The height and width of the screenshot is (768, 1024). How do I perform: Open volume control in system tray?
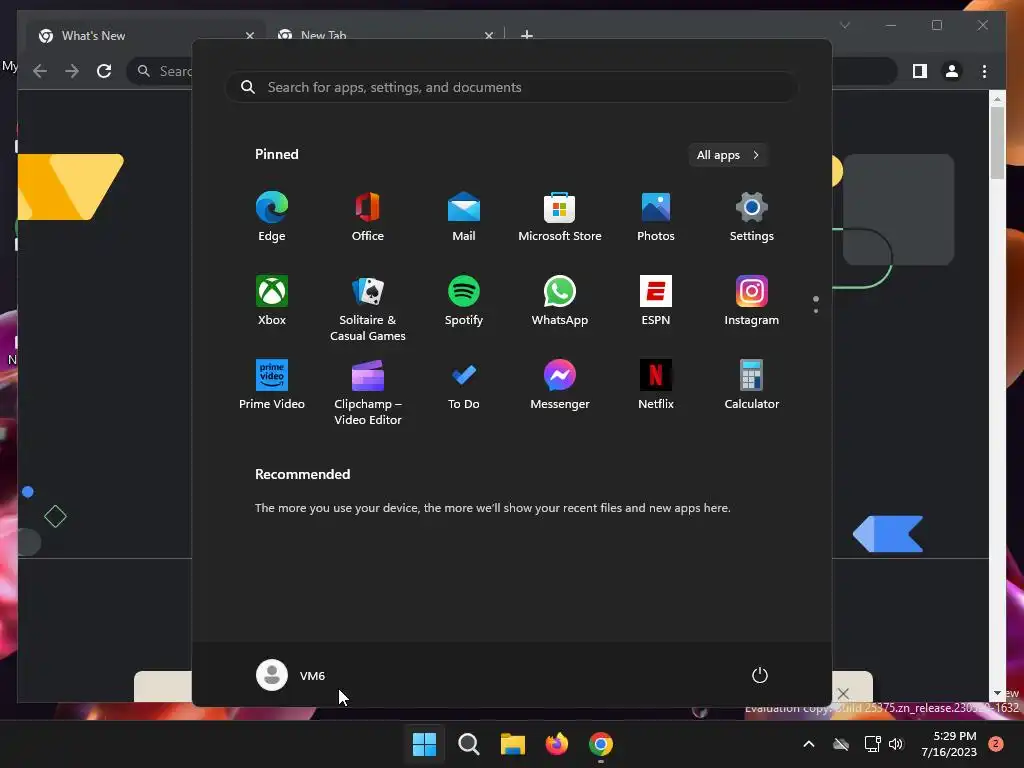895,744
